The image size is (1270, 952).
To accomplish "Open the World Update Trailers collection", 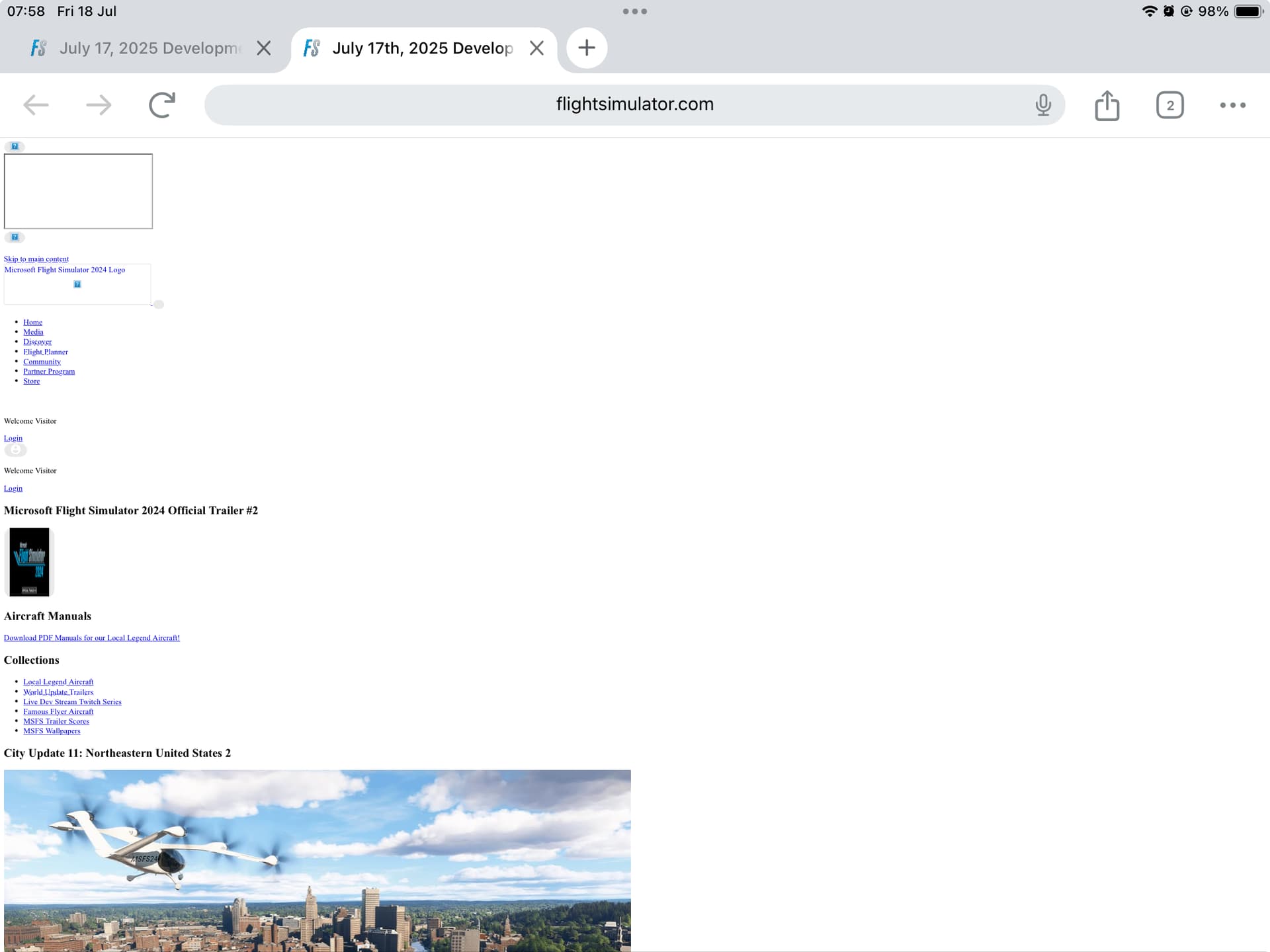I will pyautogui.click(x=58, y=692).
